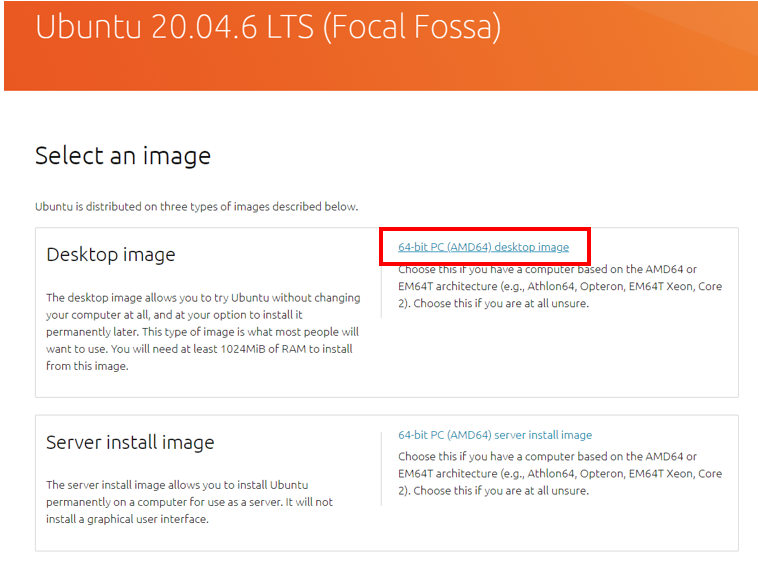This screenshot has height=563, width=758.
Task: Click the paragraph starting 'The desktop image allows you to try Ubuntu'
Action: [203, 332]
